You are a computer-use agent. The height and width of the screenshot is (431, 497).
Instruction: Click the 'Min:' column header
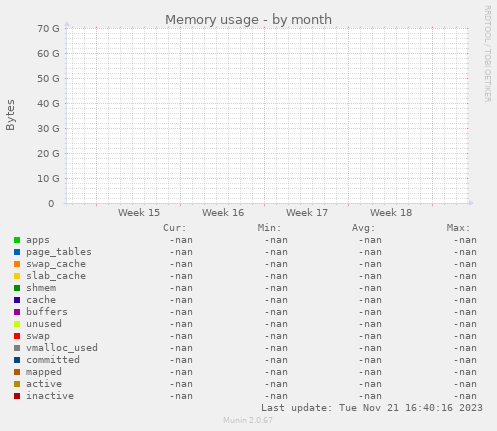[x=269, y=228]
